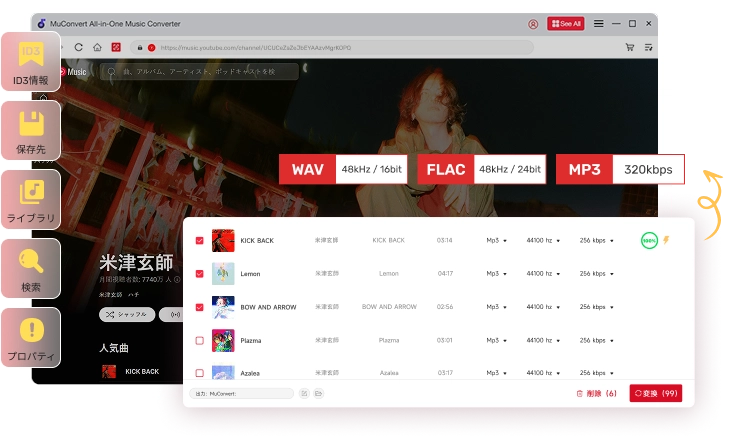
Task: Click the 米津玄師 artist name heading
Action: [x=136, y=263]
